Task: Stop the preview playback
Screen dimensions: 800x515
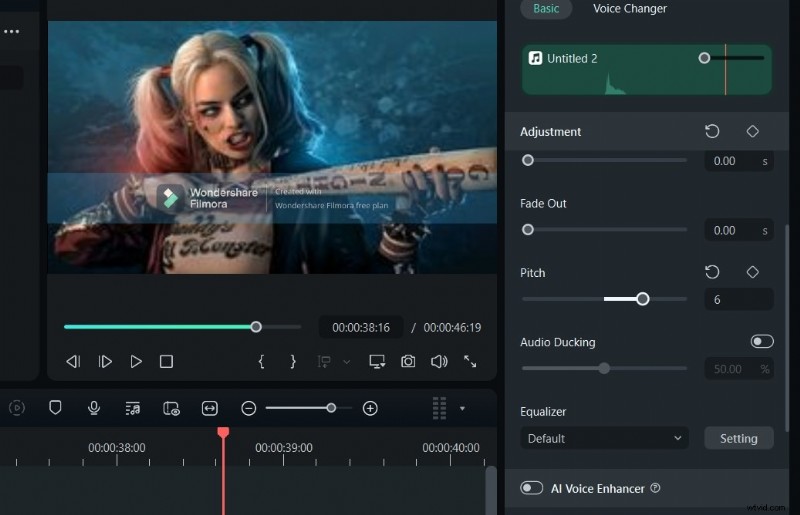Action: [166, 361]
